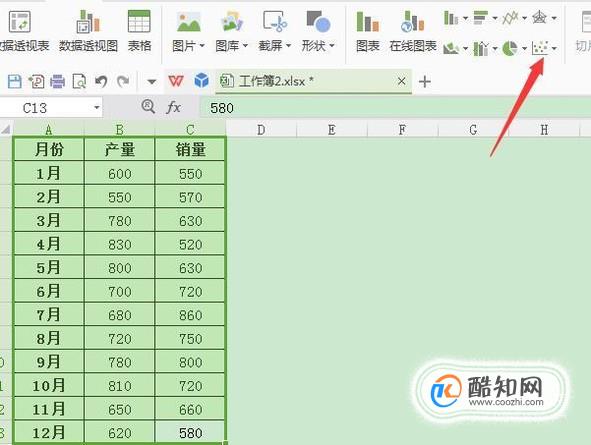Viewport: 591px width, 445px height.
Task: Close the 工作簿2.xlsx tab
Action: coord(401,81)
